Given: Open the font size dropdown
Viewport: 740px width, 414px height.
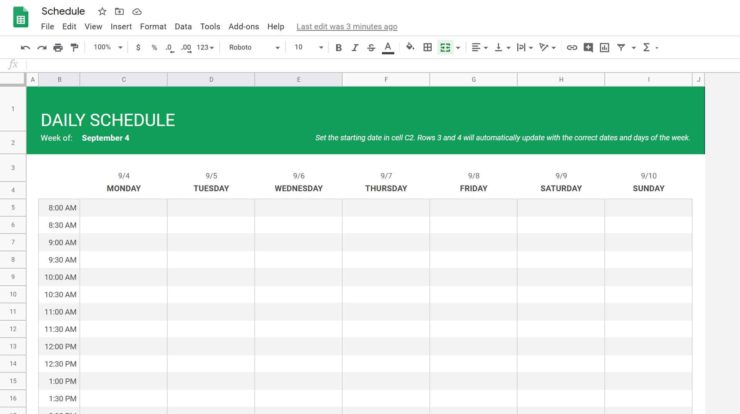Looking at the screenshot, I should pos(309,48).
